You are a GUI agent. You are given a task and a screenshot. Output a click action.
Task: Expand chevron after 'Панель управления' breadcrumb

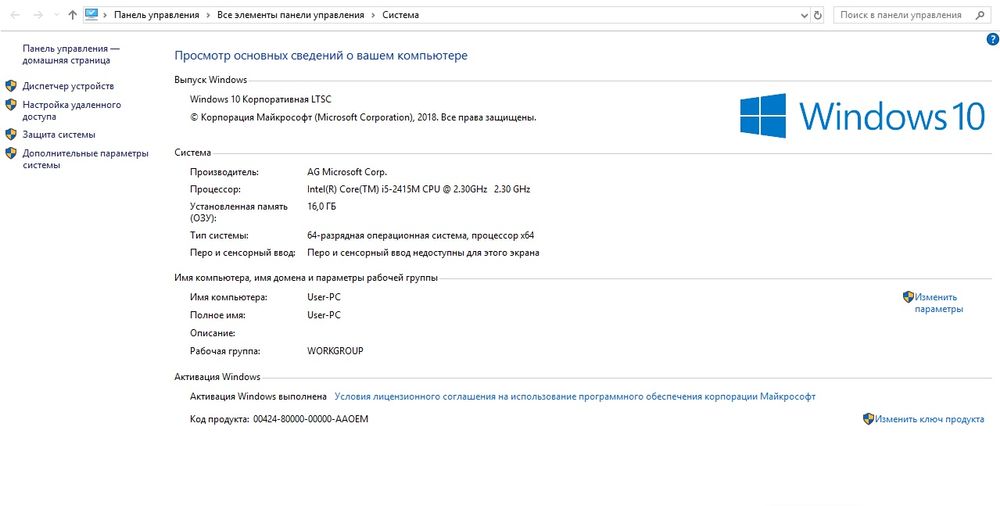pyautogui.click(x=208, y=15)
